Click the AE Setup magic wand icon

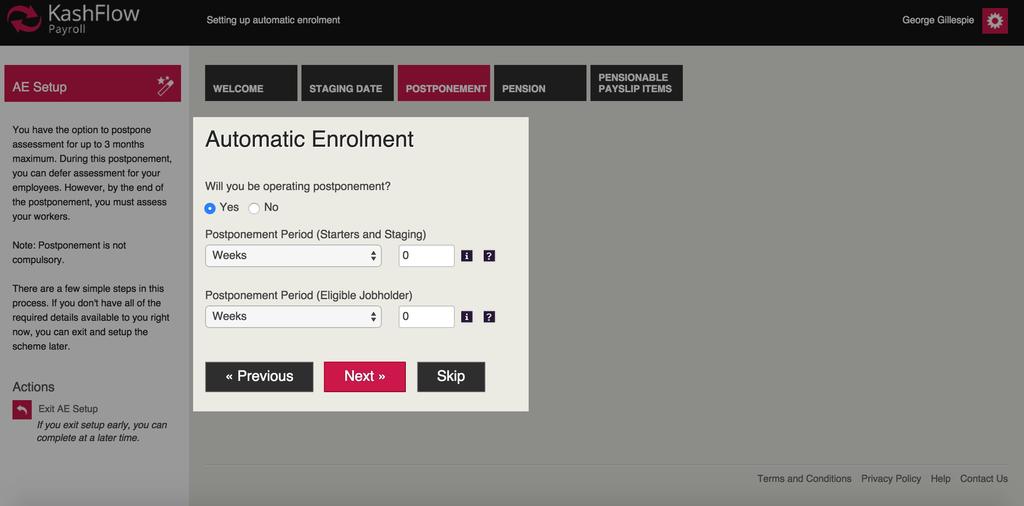(166, 87)
